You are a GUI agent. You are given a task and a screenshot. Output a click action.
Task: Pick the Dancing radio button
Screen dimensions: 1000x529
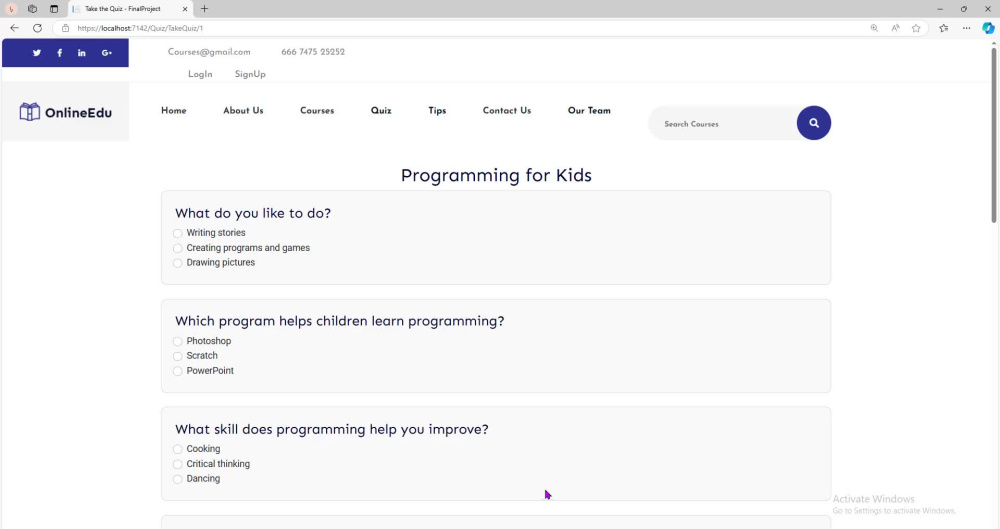click(x=178, y=479)
